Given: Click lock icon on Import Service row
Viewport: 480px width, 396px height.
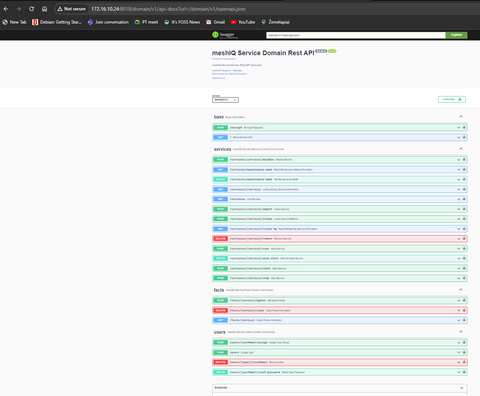Looking at the screenshot, I should (x=464, y=209).
